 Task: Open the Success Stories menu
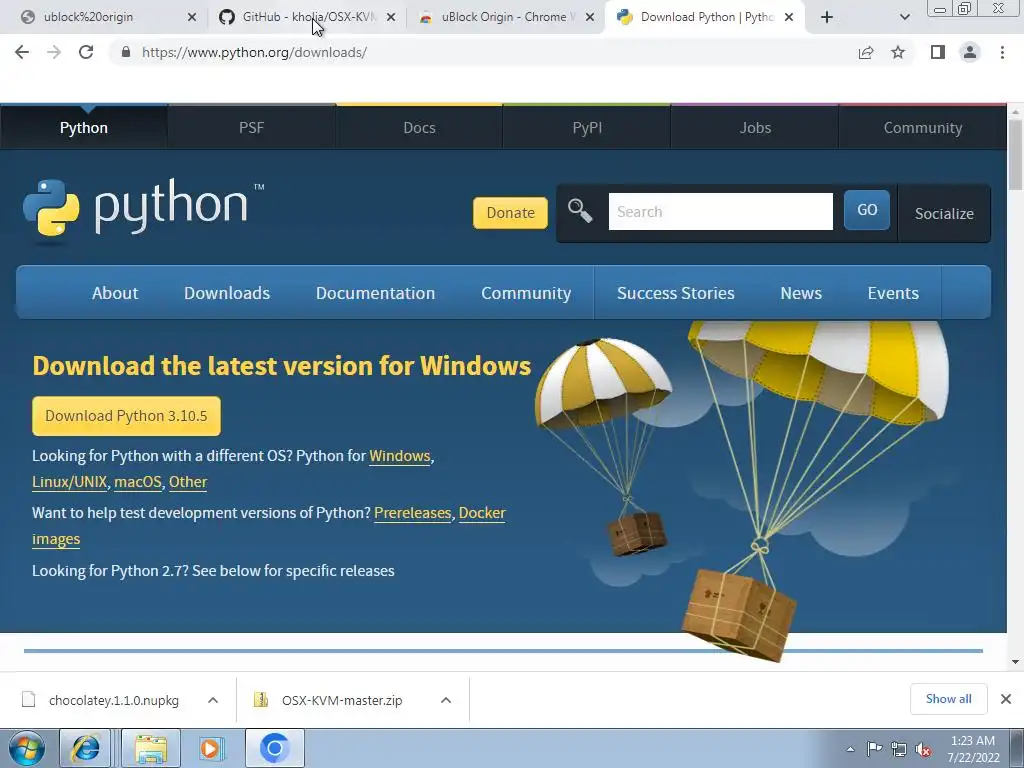click(x=676, y=293)
